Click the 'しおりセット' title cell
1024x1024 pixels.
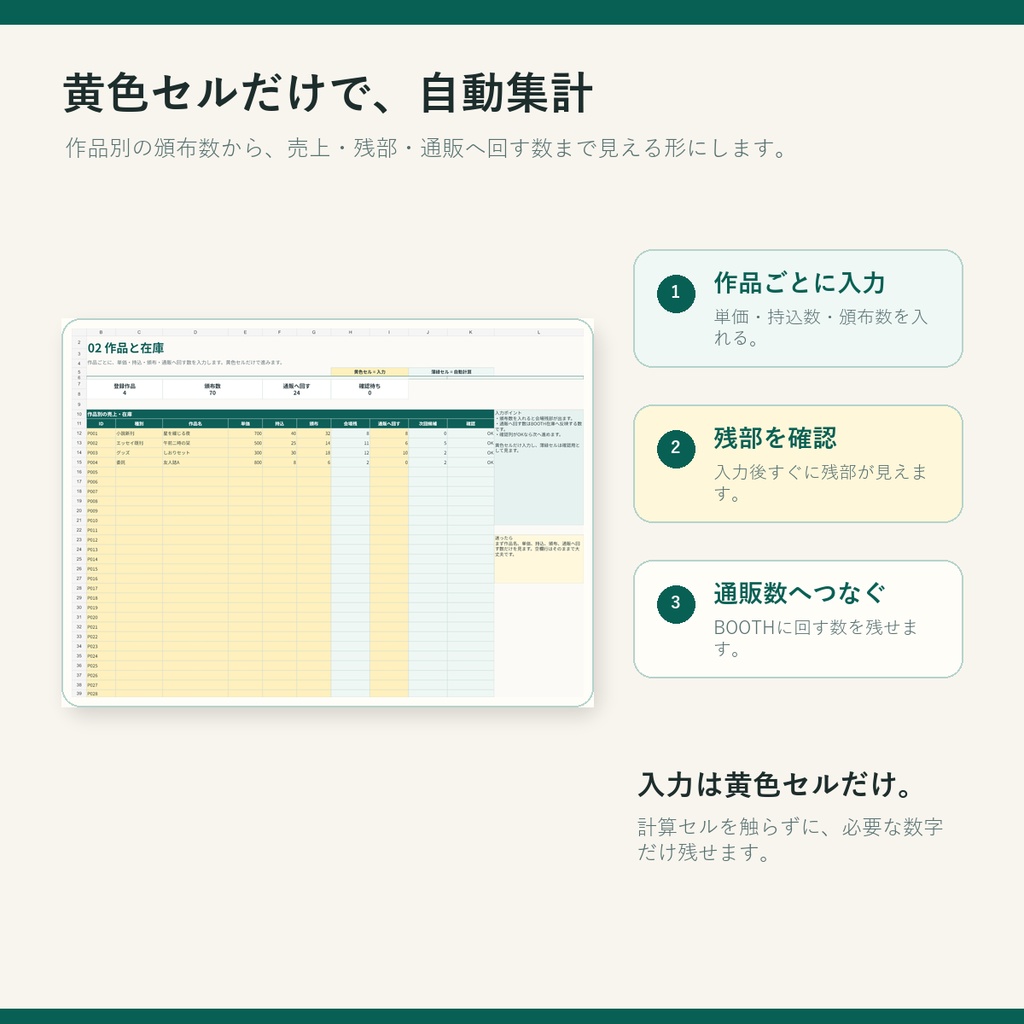(x=195, y=453)
